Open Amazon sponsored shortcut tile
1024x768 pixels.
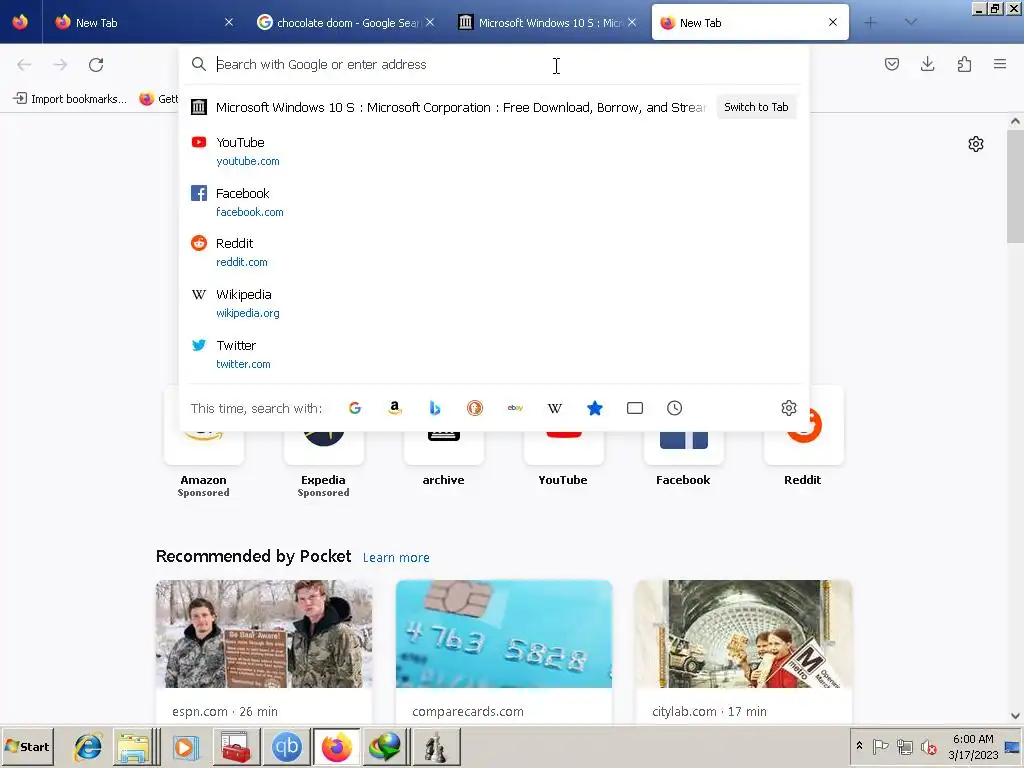click(x=204, y=451)
